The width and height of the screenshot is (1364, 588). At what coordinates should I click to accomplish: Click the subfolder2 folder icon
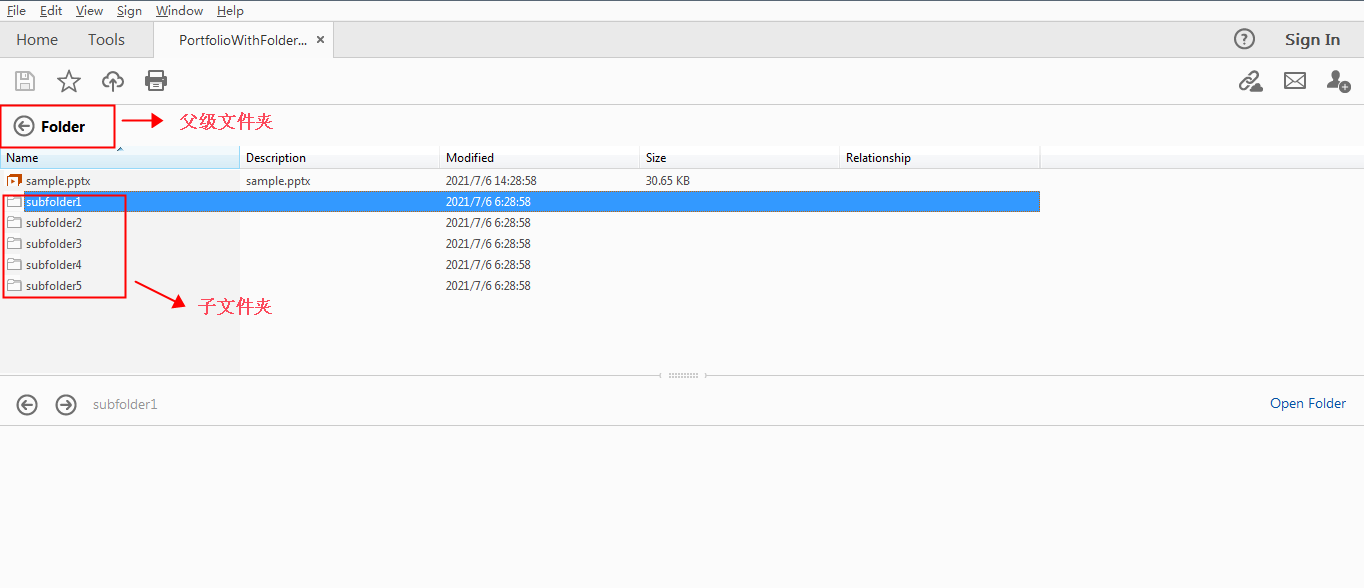click(x=14, y=223)
